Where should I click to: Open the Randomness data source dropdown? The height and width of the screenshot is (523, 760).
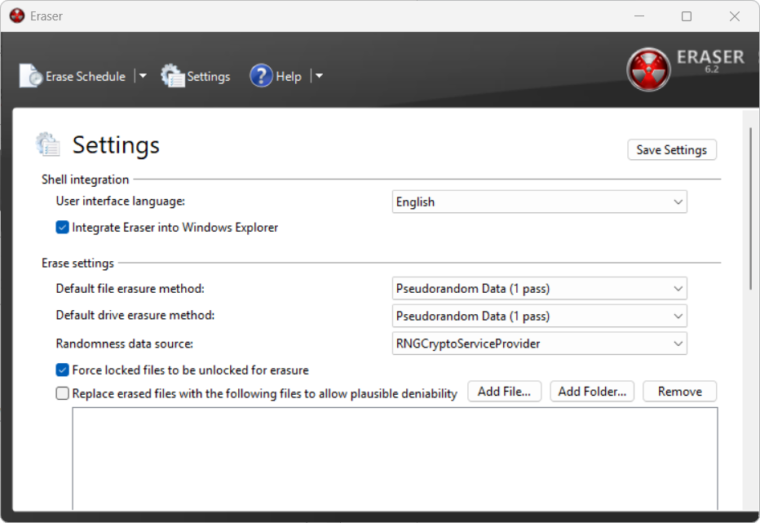[x=539, y=343]
